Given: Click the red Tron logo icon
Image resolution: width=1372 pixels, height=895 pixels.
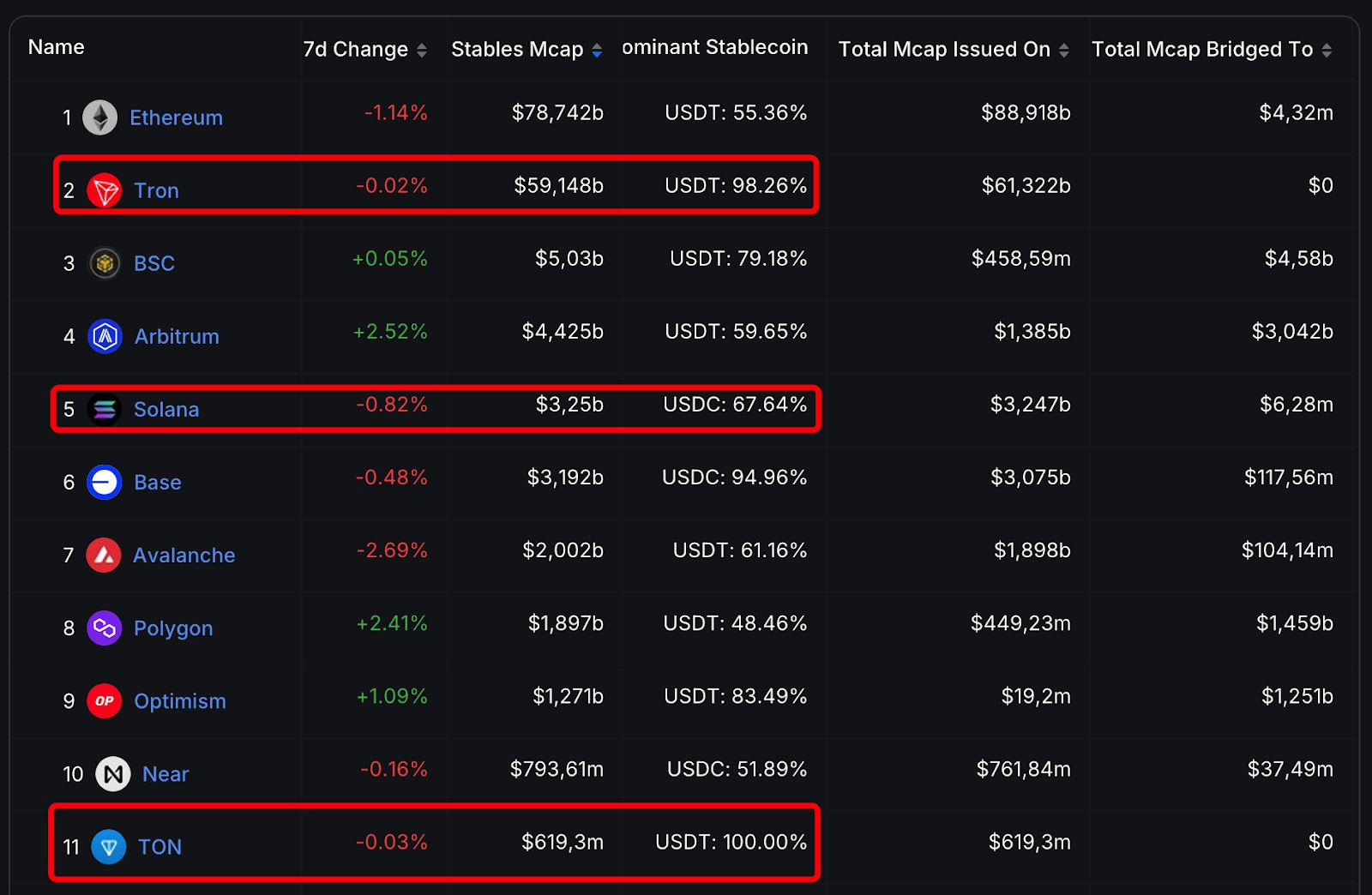Looking at the screenshot, I should tap(105, 190).
